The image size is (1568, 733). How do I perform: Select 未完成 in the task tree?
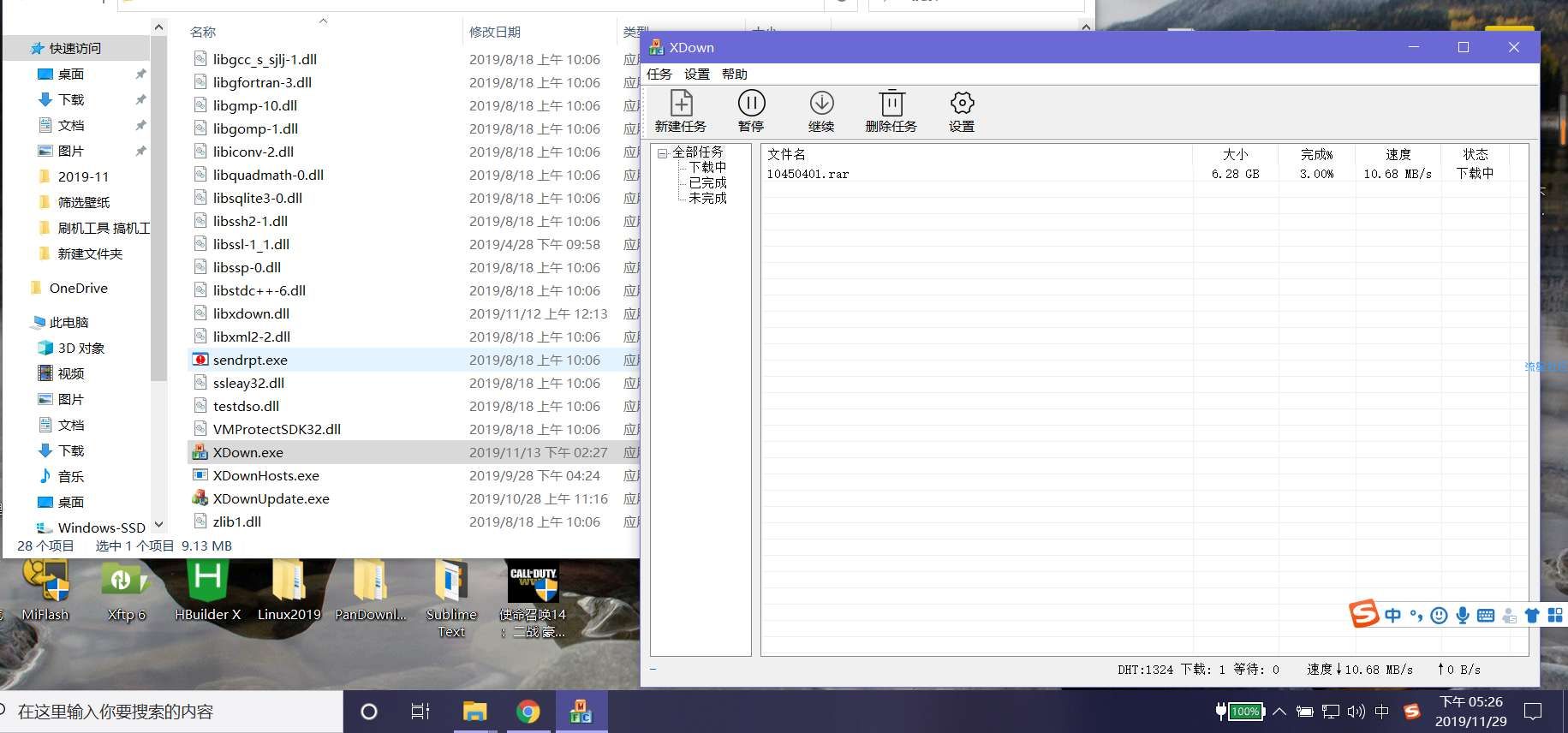pyautogui.click(x=708, y=198)
